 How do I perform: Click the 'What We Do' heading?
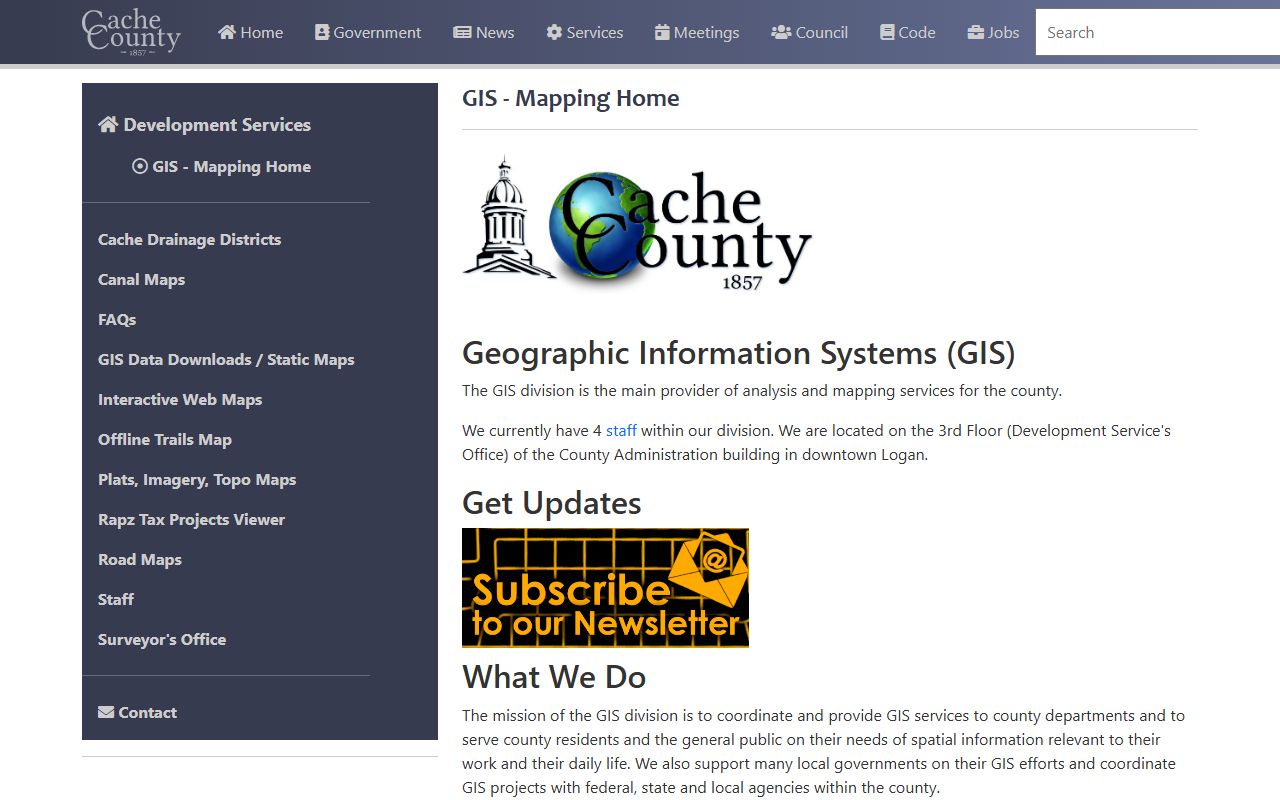coord(554,676)
